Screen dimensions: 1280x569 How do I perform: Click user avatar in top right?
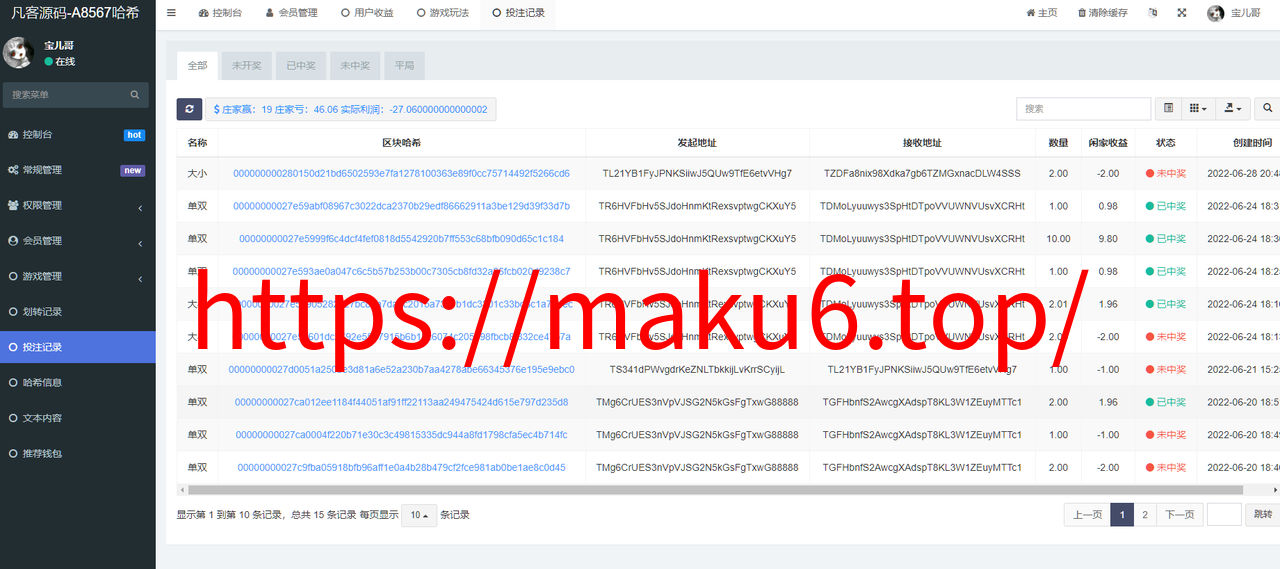(x=1216, y=13)
